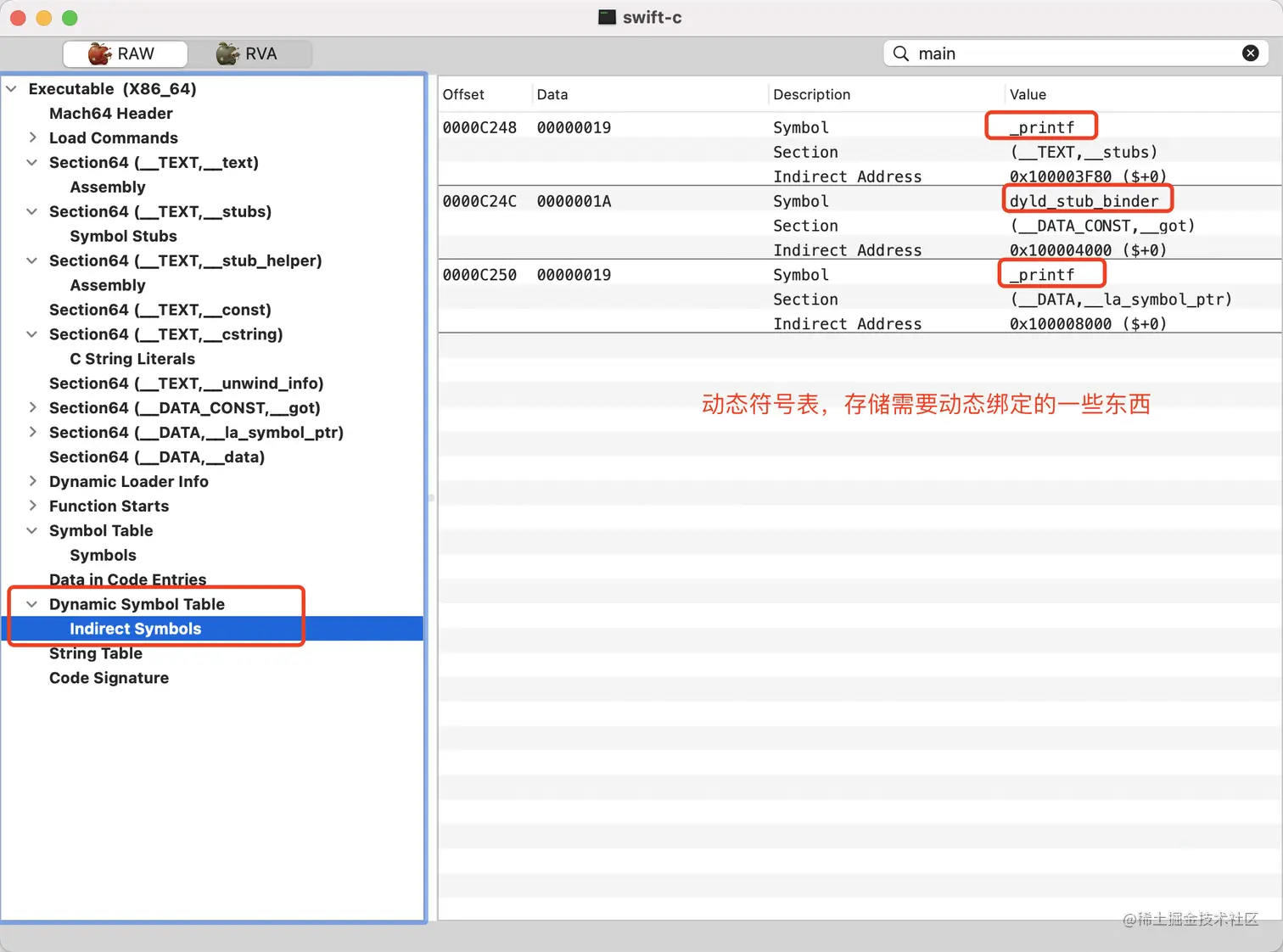Switch to the RVA view tab
The height and width of the screenshot is (952, 1283).
[249, 53]
